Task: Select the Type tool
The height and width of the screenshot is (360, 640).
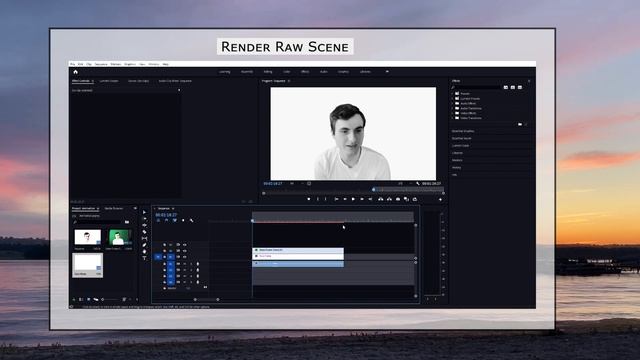Action: click(144, 258)
